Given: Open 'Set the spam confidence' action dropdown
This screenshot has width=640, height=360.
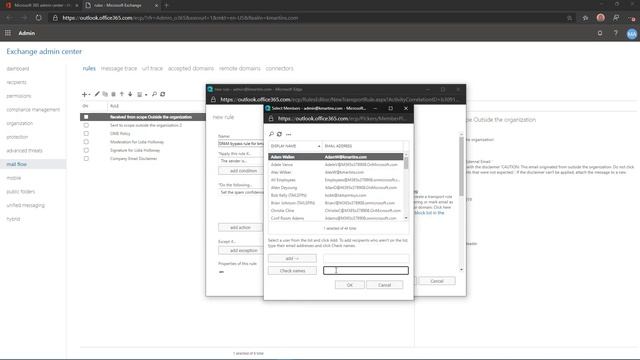Looking at the screenshot, I should 241,192.
